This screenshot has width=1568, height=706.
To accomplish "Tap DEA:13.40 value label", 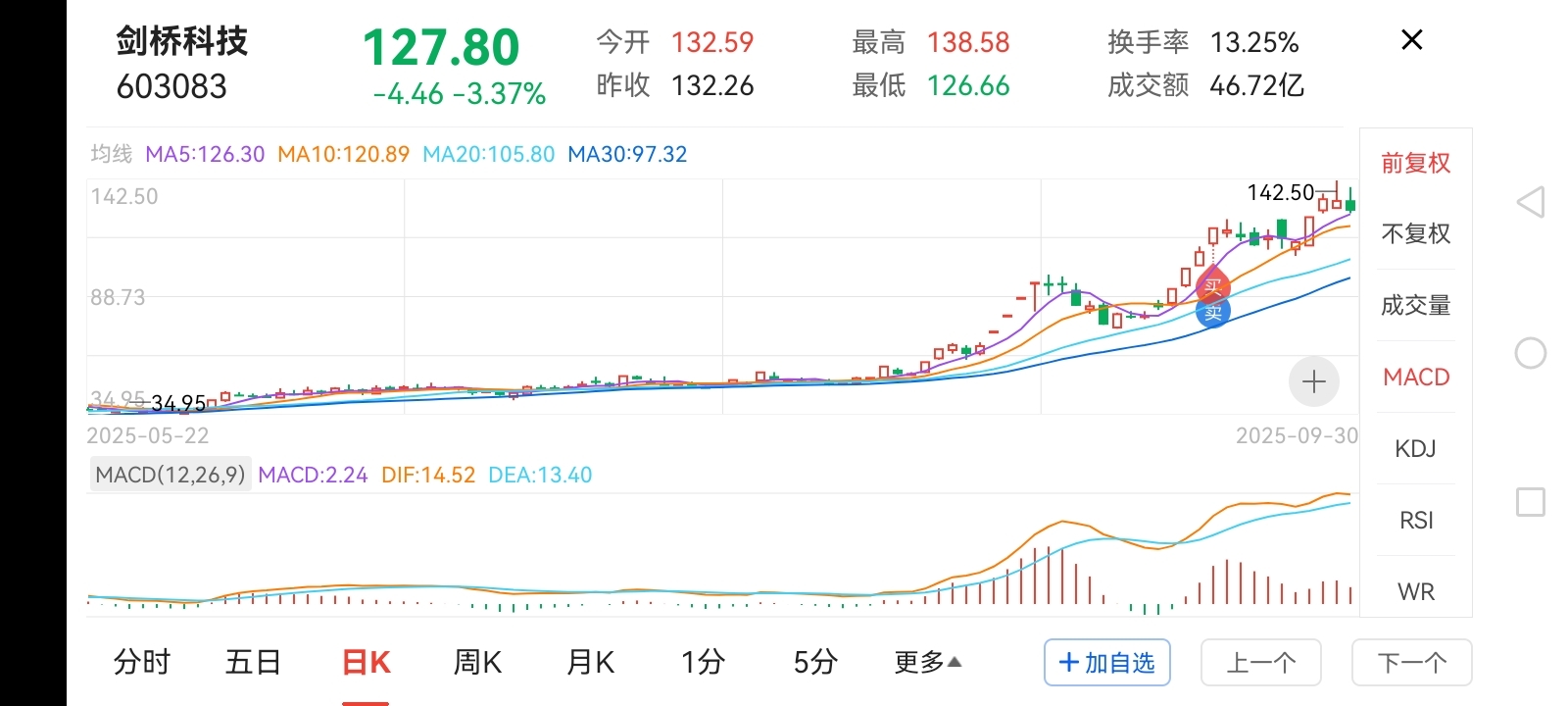I will pyautogui.click(x=540, y=475).
